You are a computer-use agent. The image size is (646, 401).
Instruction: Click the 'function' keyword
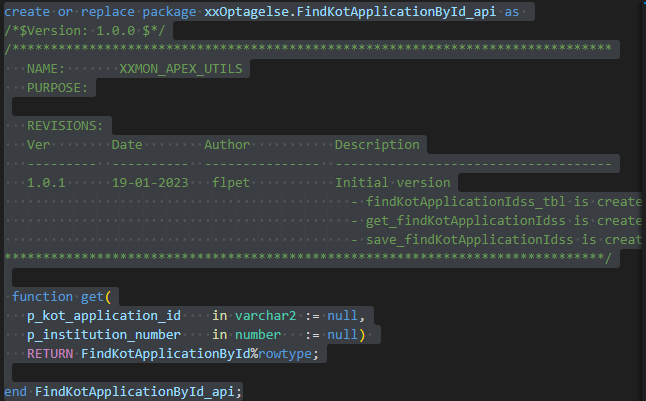[42, 297]
